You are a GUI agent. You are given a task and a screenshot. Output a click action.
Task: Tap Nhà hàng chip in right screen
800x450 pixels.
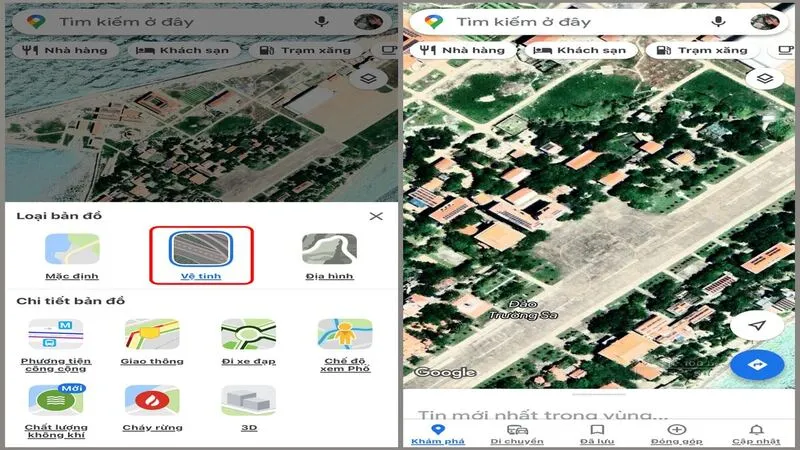click(463, 50)
